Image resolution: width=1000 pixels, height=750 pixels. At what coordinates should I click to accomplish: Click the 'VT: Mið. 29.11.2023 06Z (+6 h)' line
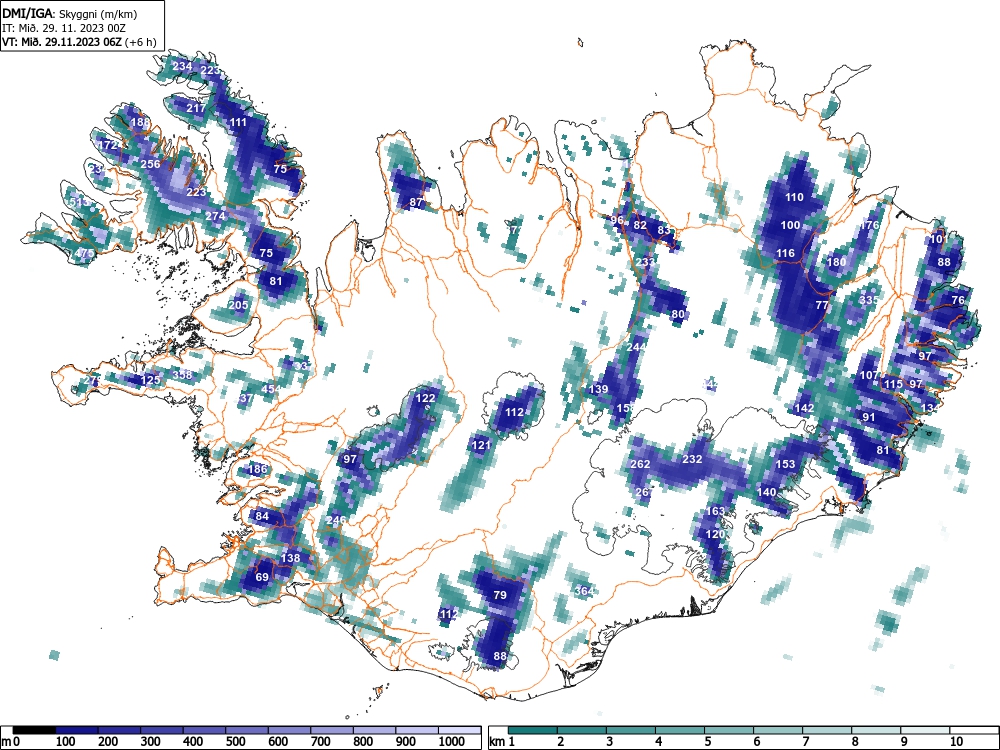(x=79, y=42)
